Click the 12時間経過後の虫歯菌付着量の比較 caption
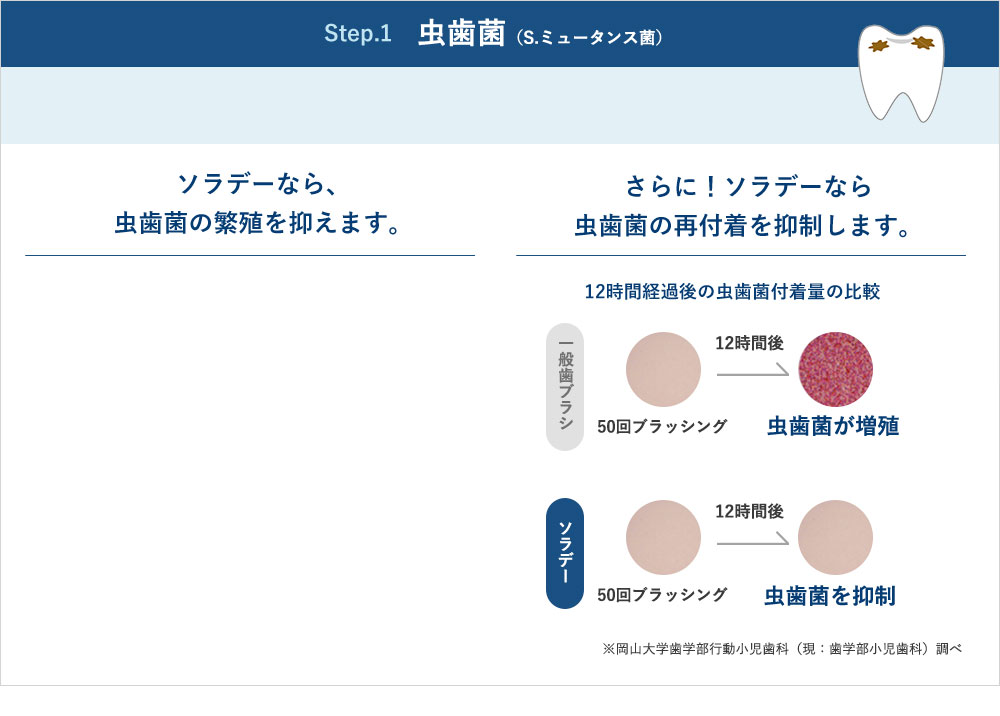 [x=732, y=291]
